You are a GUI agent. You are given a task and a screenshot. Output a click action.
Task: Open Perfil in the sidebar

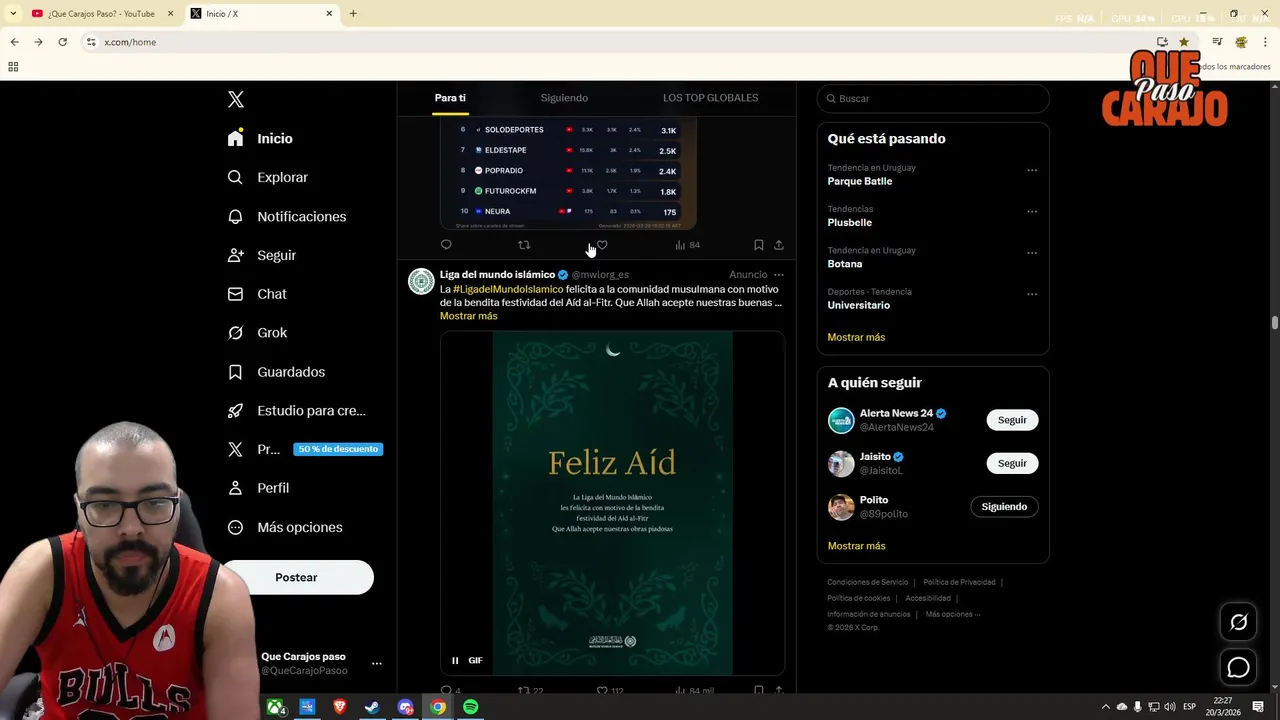click(x=258, y=488)
